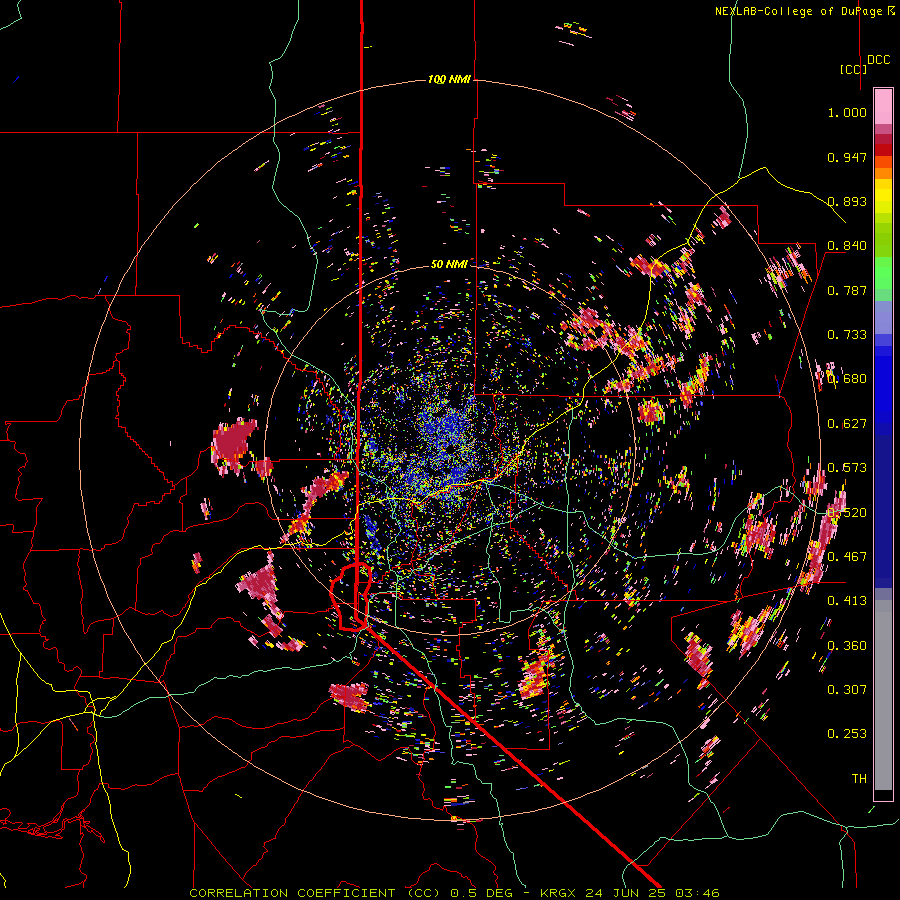This screenshot has height=900, width=900.
Task: Click the 100 NMI range ring label
Action: (x=449, y=79)
